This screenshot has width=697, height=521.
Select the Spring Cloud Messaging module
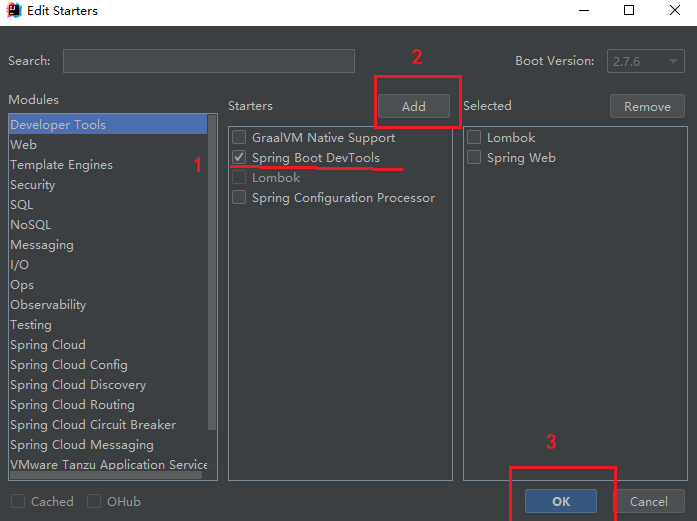click(x=108, y=445)
